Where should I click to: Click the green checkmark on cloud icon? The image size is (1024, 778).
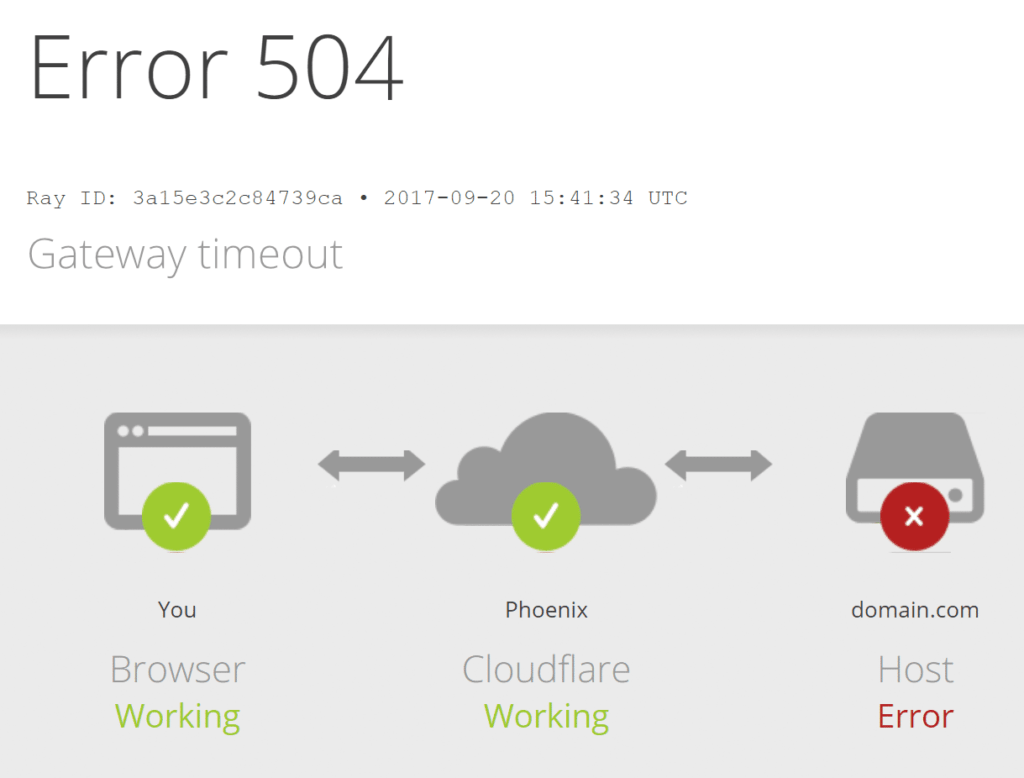point(546,516)
